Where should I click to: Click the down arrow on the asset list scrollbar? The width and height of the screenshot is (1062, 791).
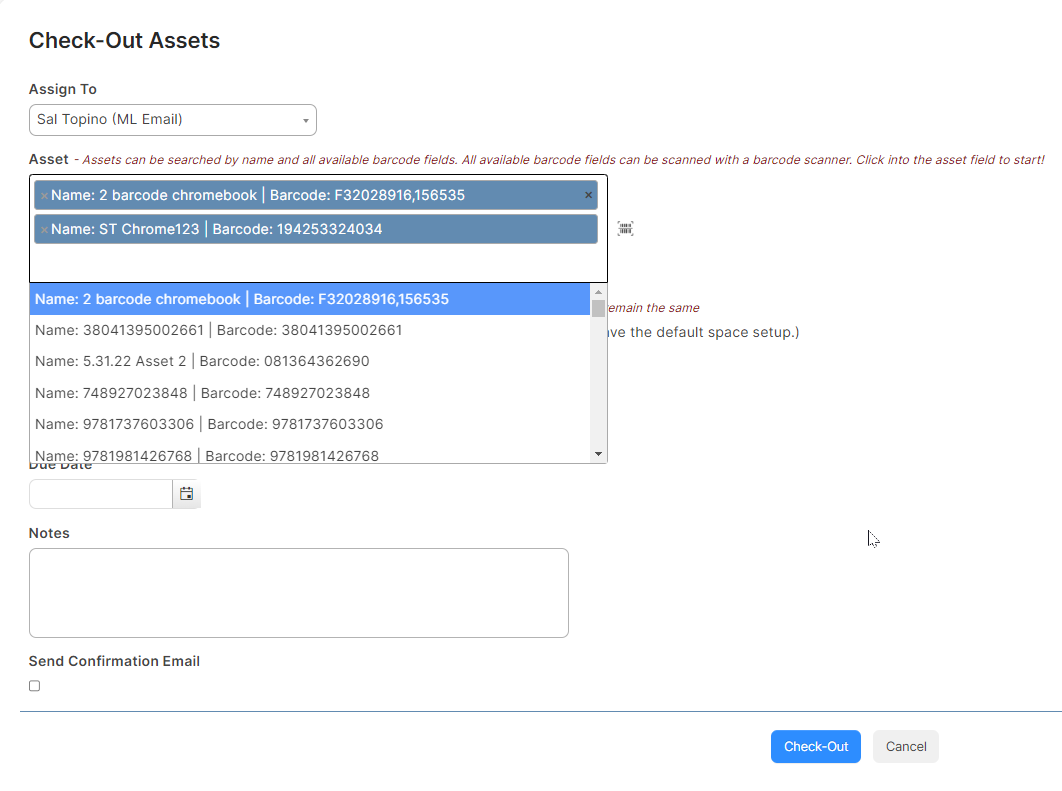600,453
